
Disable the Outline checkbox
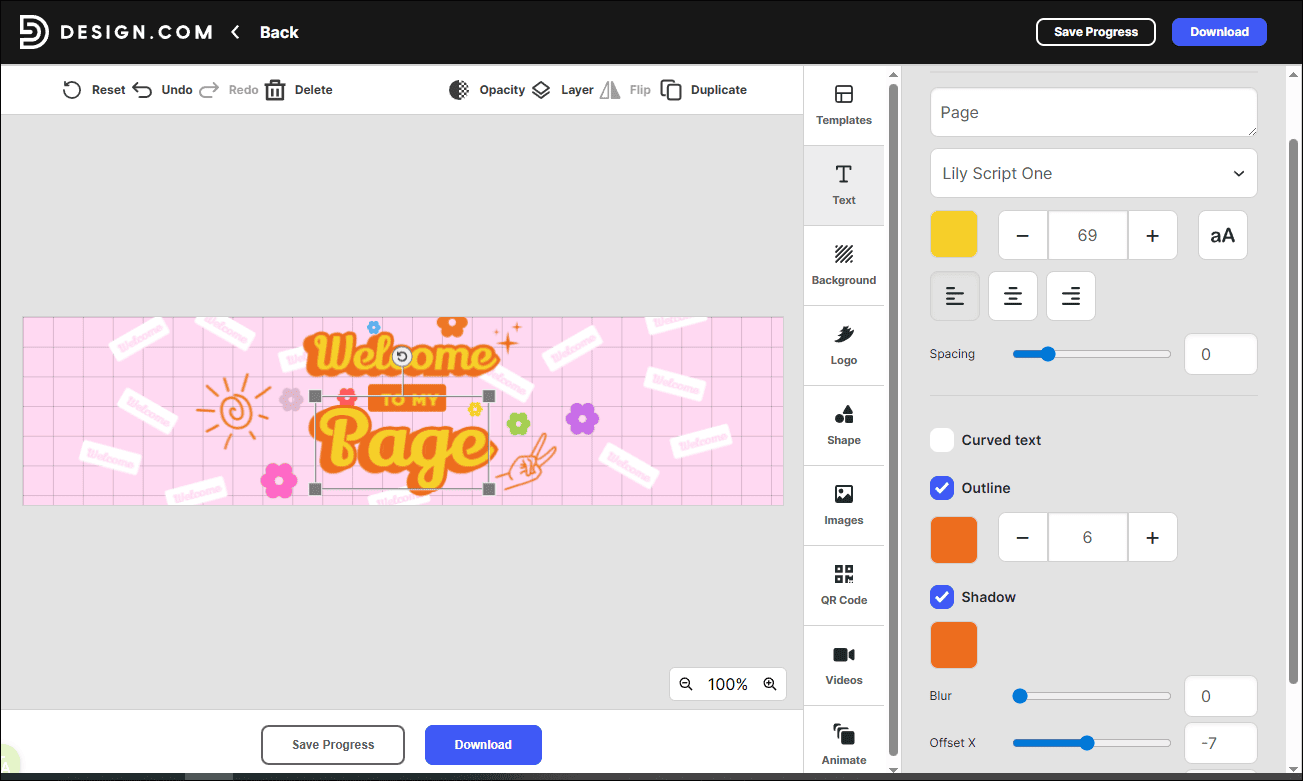[941, 488]
